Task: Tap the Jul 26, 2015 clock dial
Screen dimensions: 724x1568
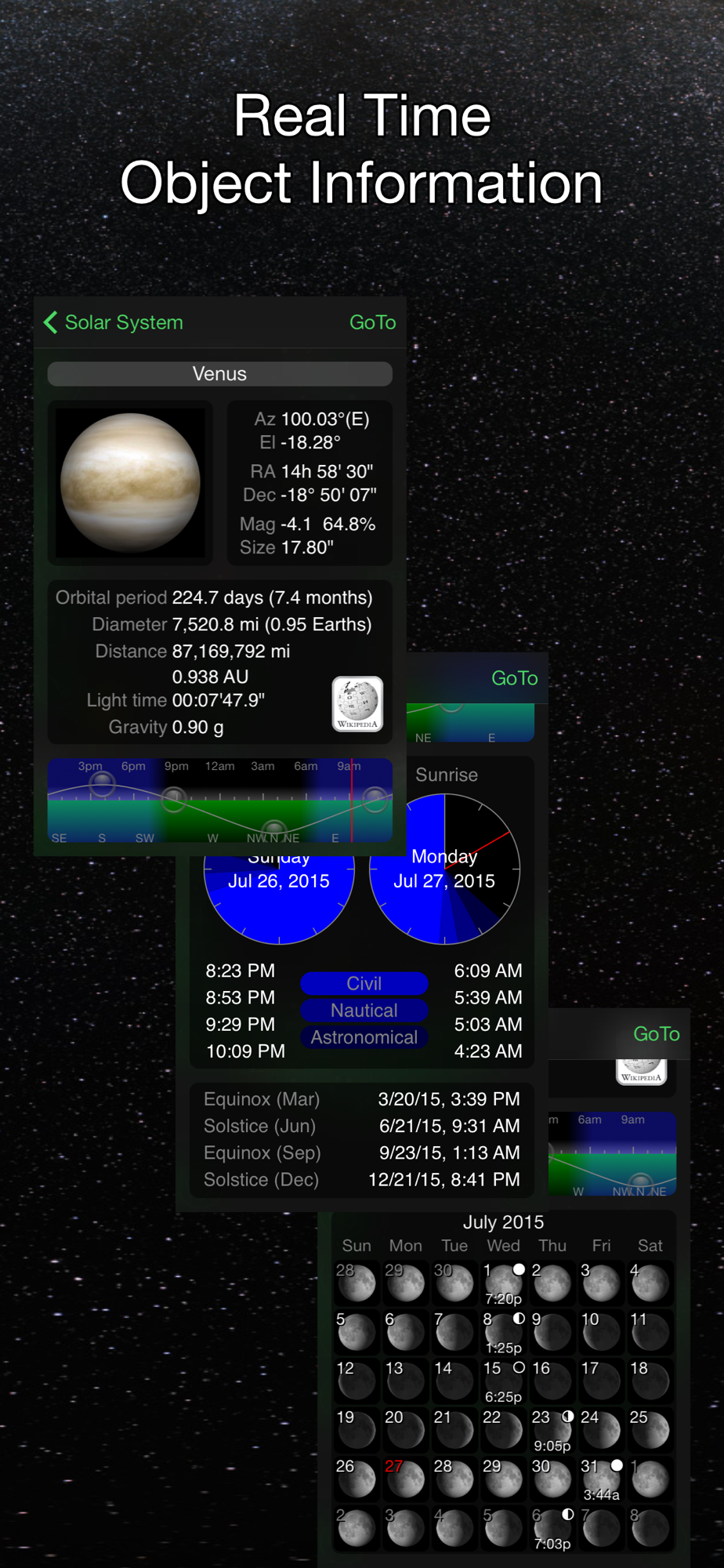Action: (279, 898)
